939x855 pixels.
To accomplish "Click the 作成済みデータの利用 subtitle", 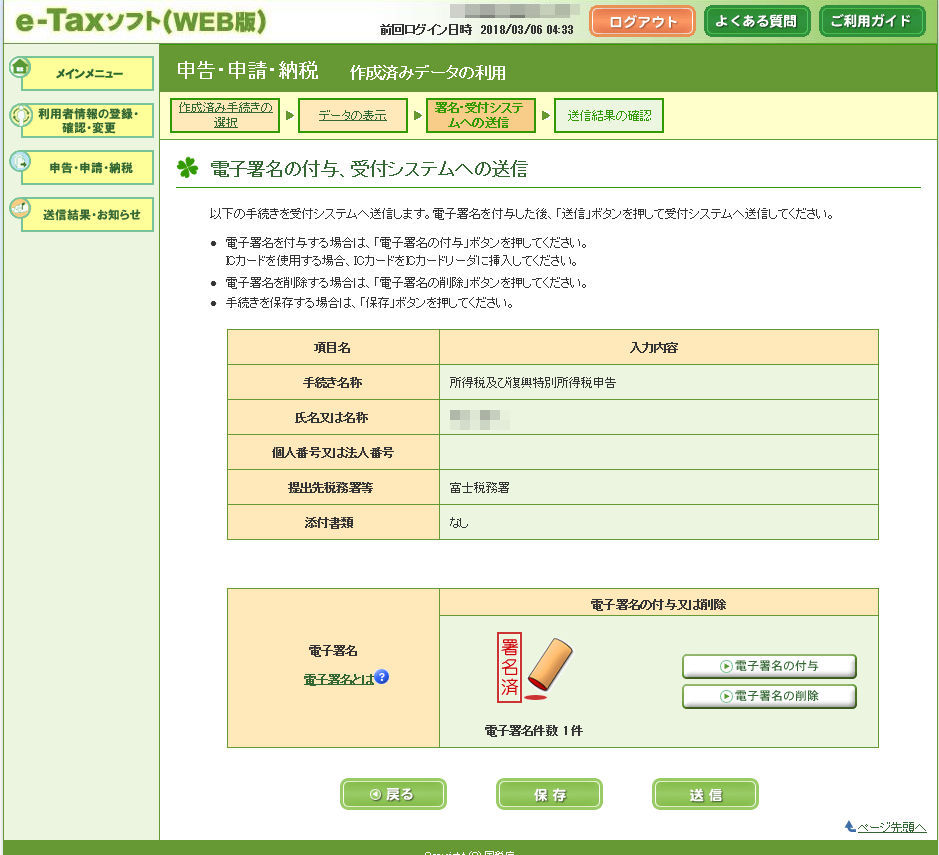I will [x=428, y=72].
